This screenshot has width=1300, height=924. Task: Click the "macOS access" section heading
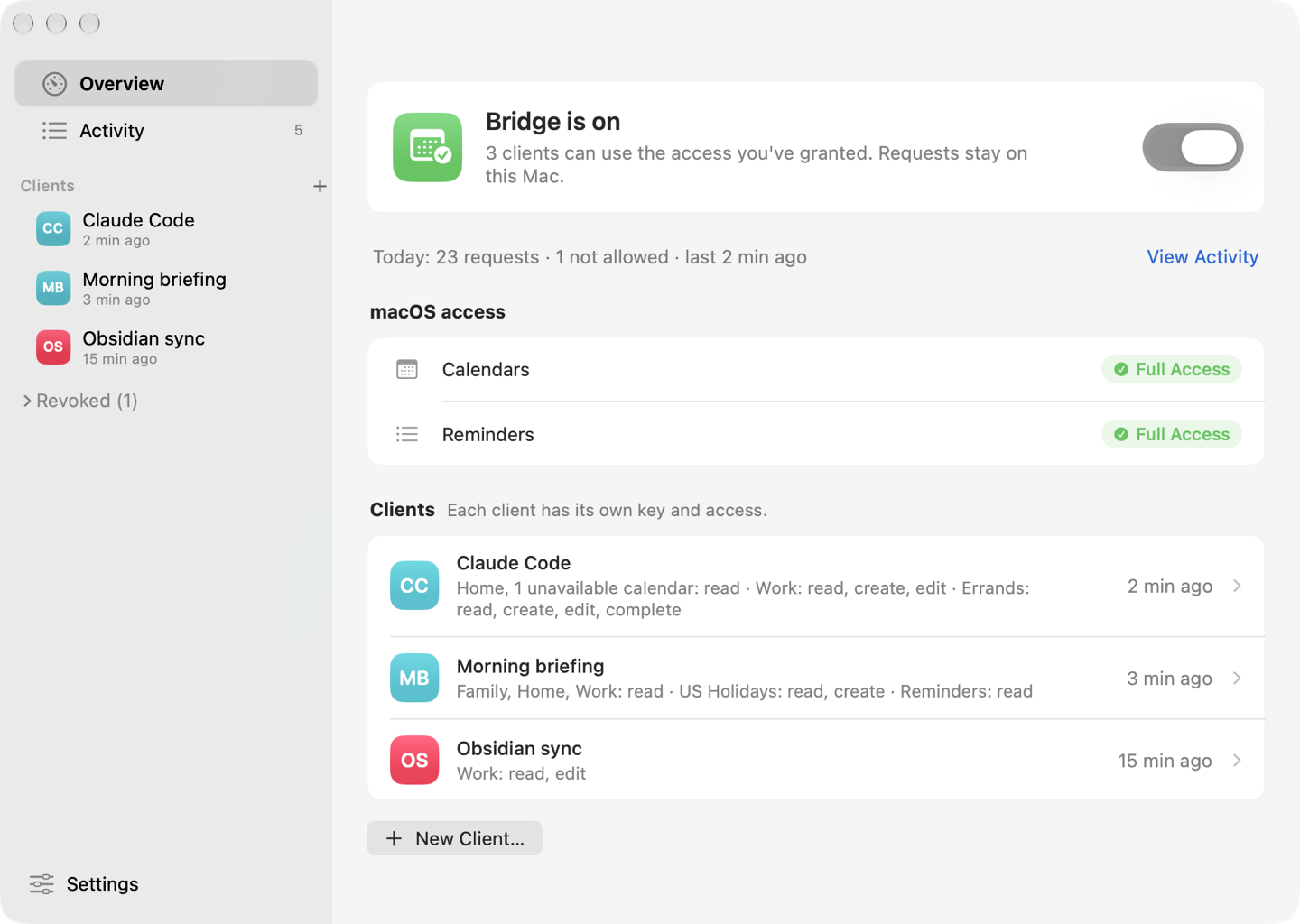click(x=438, y=312)
